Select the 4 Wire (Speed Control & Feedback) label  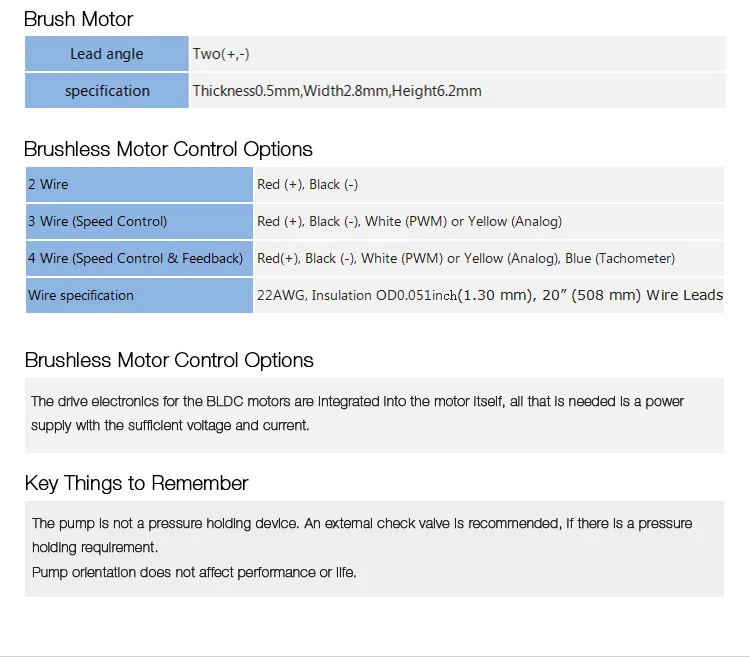tap(139, 258)
